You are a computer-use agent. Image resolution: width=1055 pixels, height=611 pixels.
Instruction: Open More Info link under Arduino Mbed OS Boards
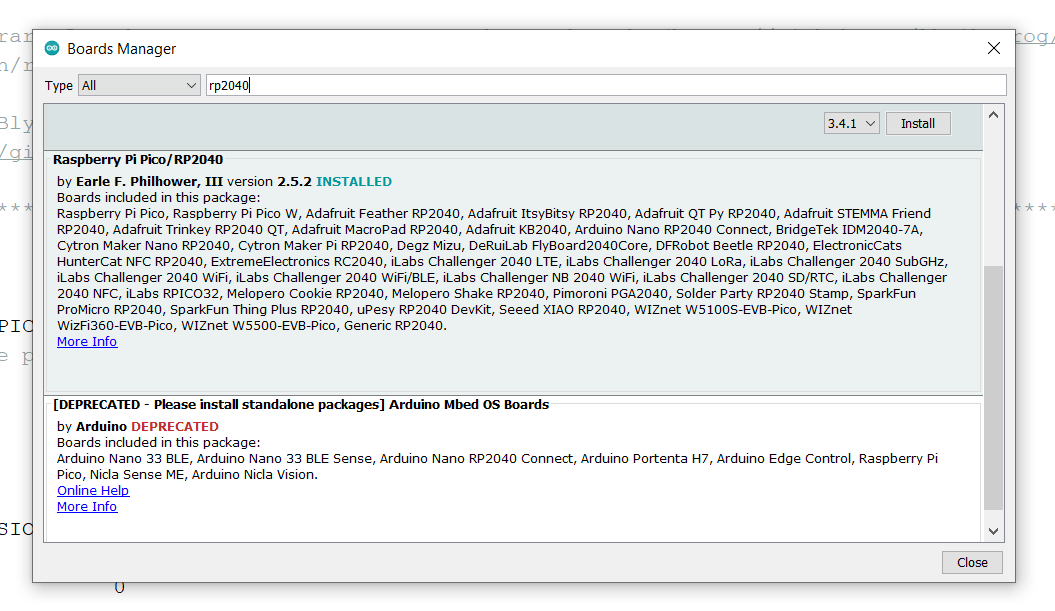tap(87, 506)
